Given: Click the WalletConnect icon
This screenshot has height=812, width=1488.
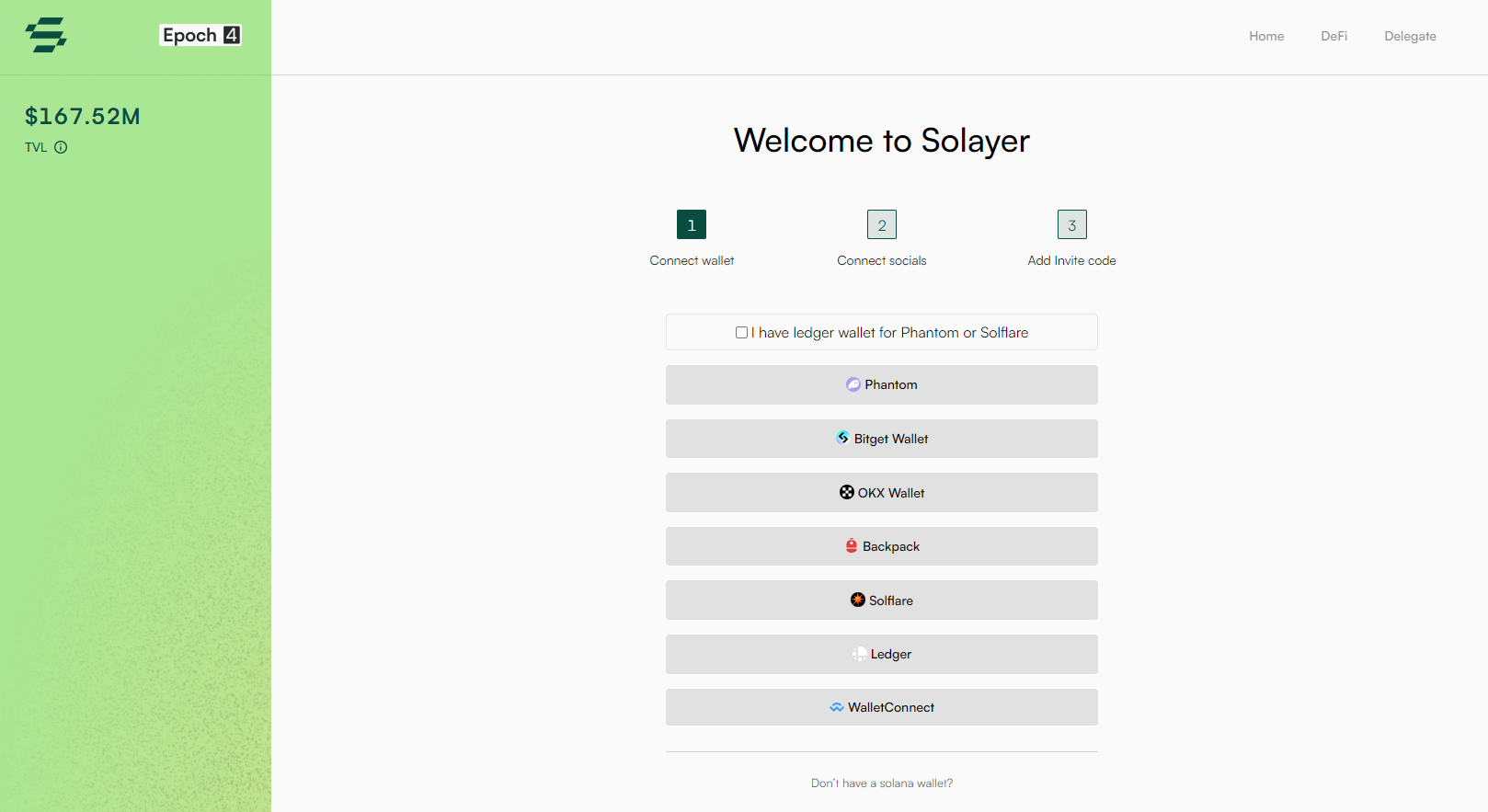Looking at the screenshot, I should [837, 707].
